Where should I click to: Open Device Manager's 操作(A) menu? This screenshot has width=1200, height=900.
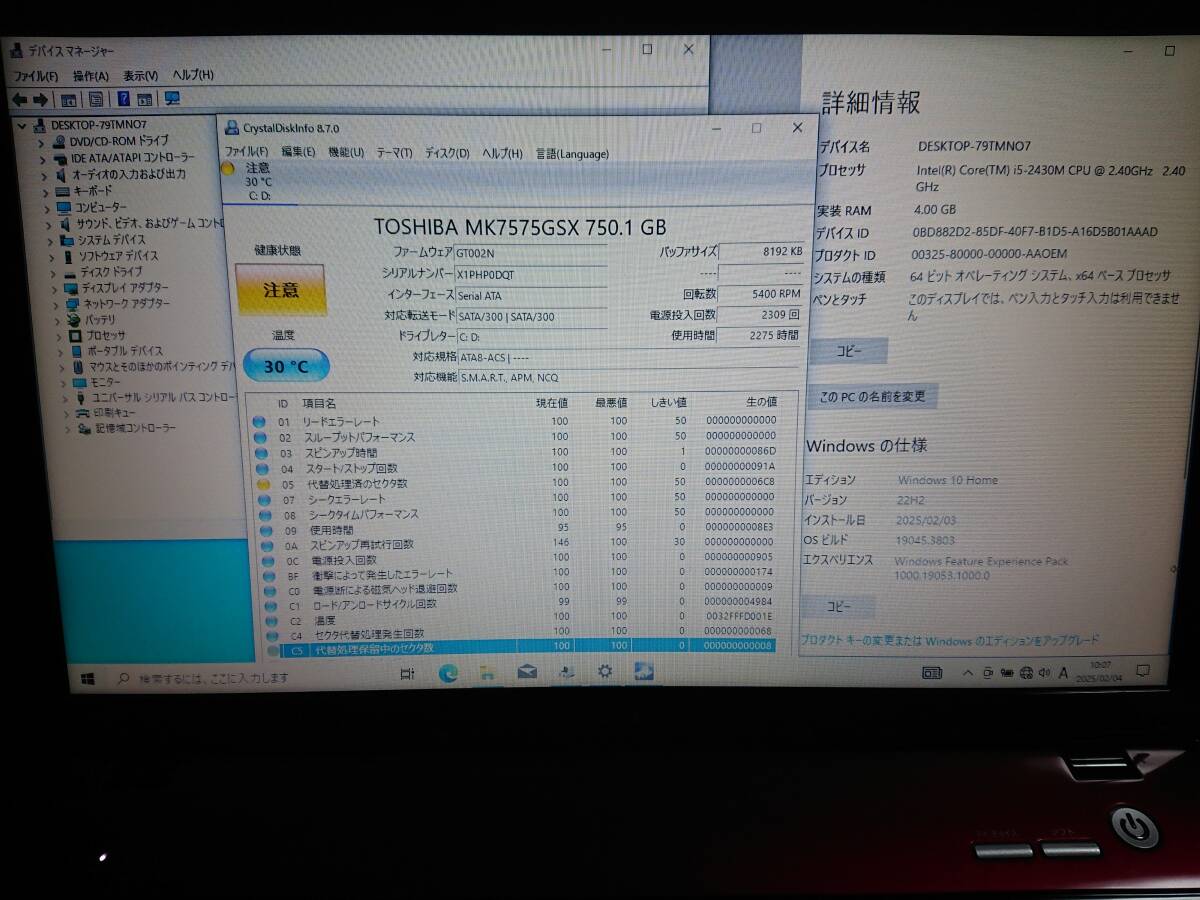(90, 76)
